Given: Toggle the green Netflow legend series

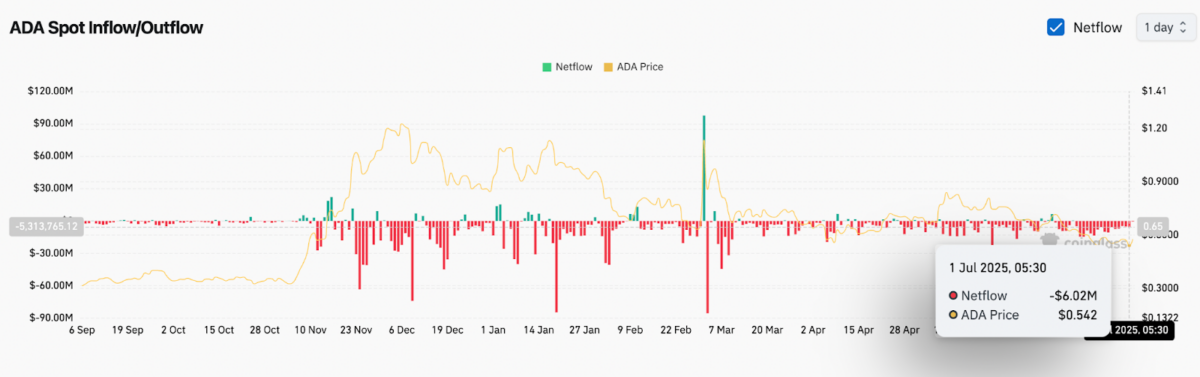Looking at the screenshot, I should click(x=567, y=67).
